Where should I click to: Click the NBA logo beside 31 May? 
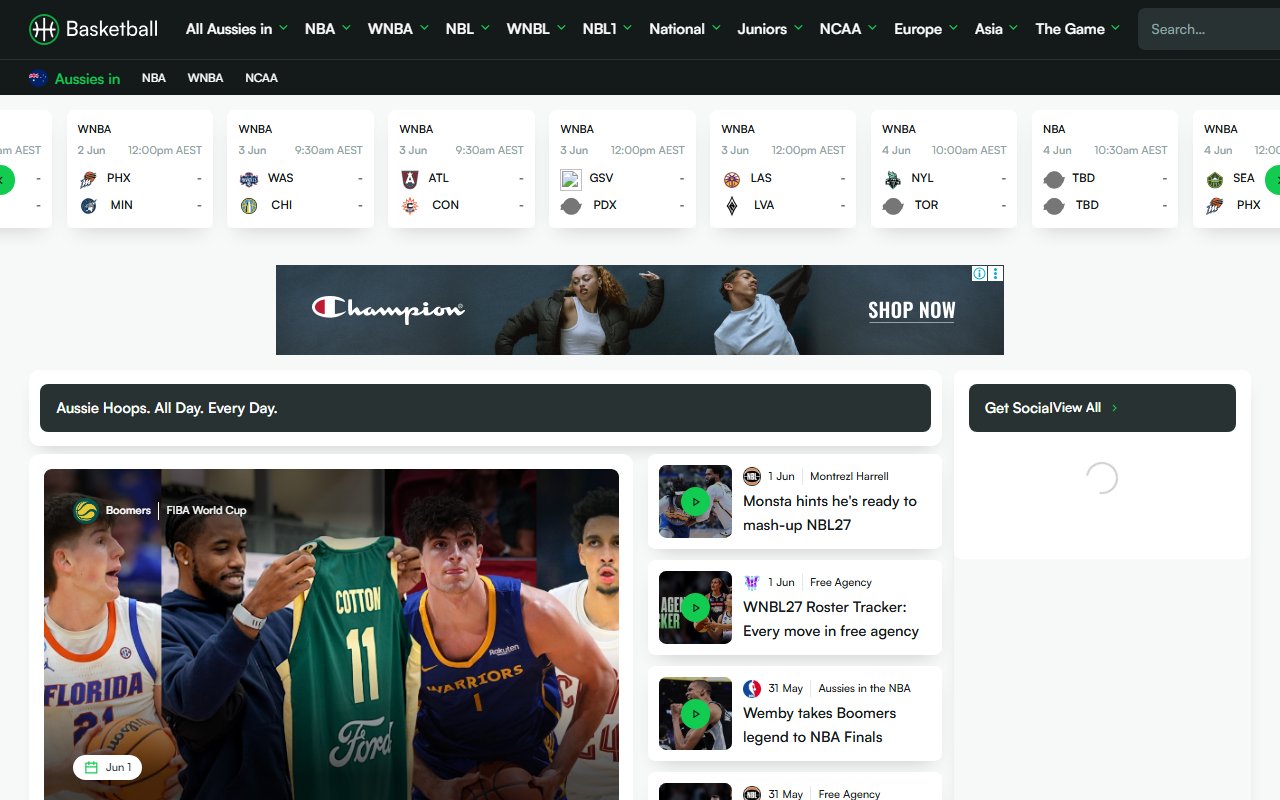tap(752, 689)
